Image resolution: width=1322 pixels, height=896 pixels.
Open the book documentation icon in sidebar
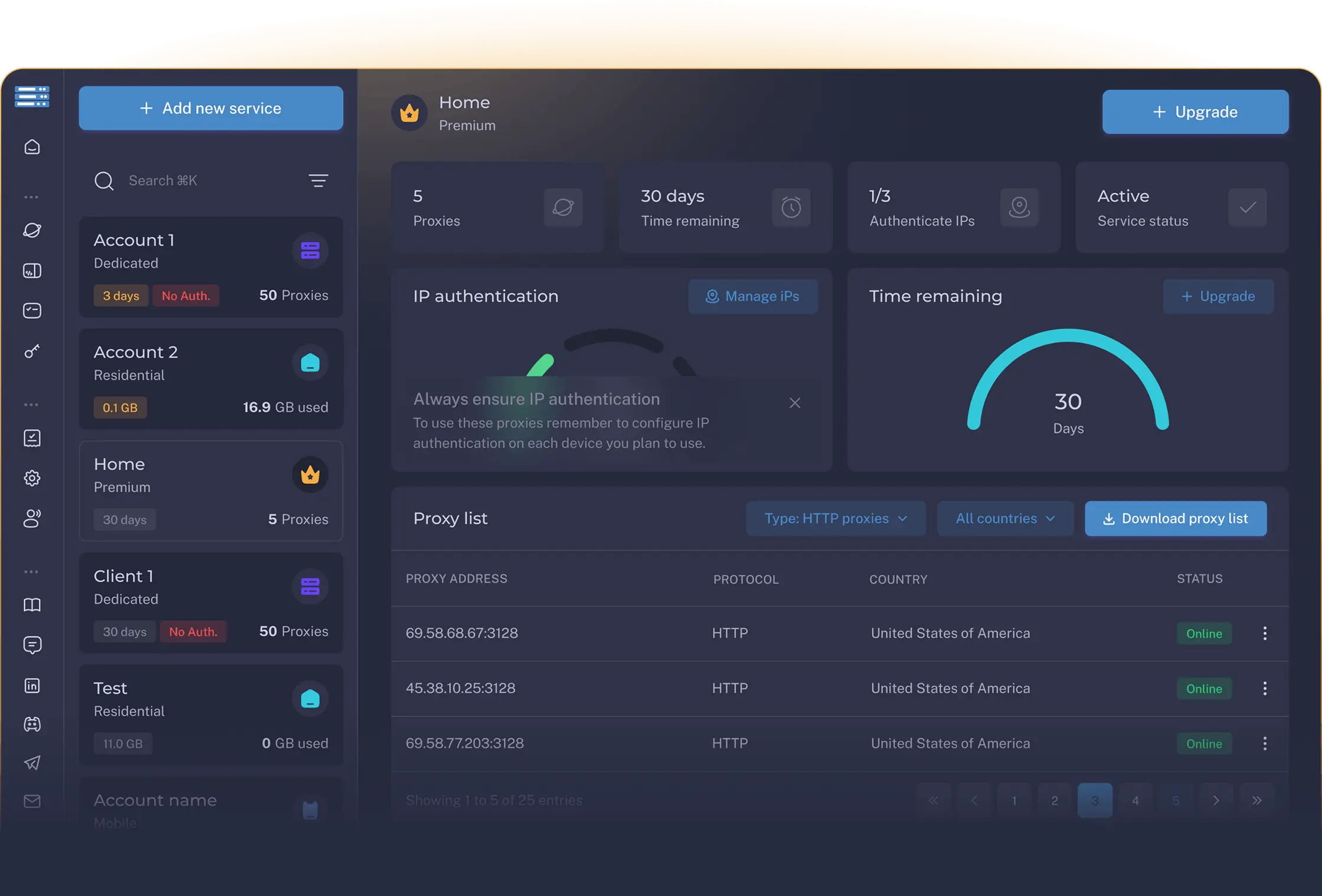pos(32,605)
